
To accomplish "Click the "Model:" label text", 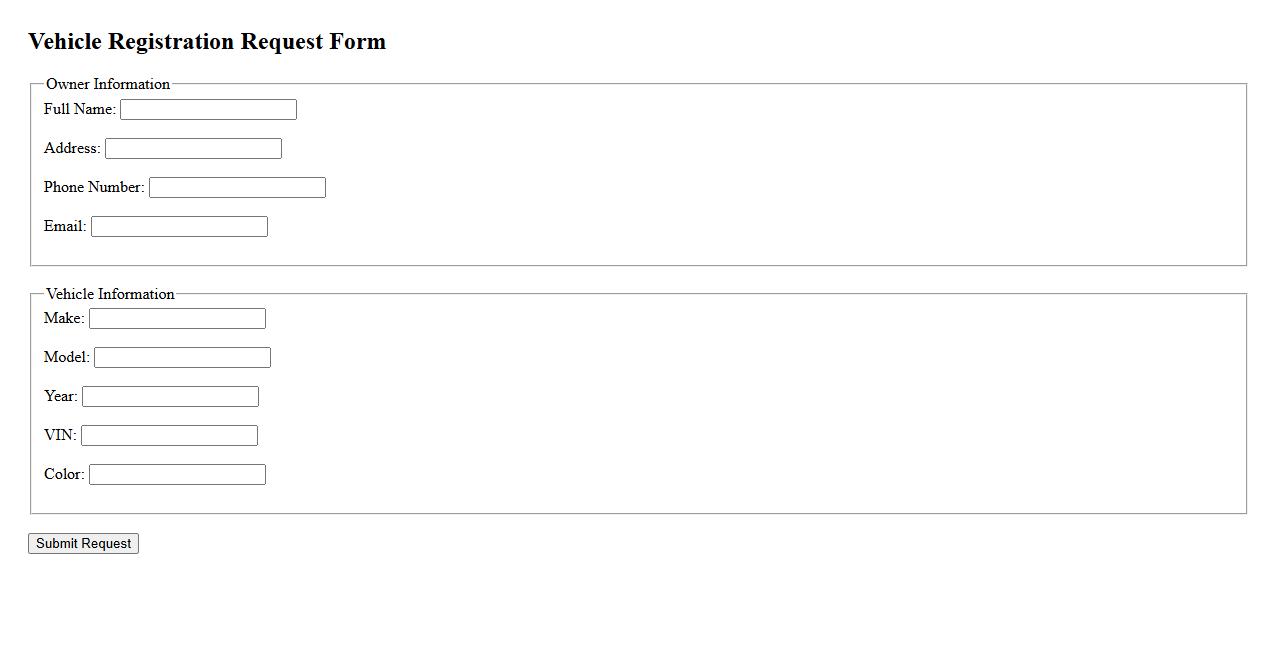I will (x=67, y=357).
